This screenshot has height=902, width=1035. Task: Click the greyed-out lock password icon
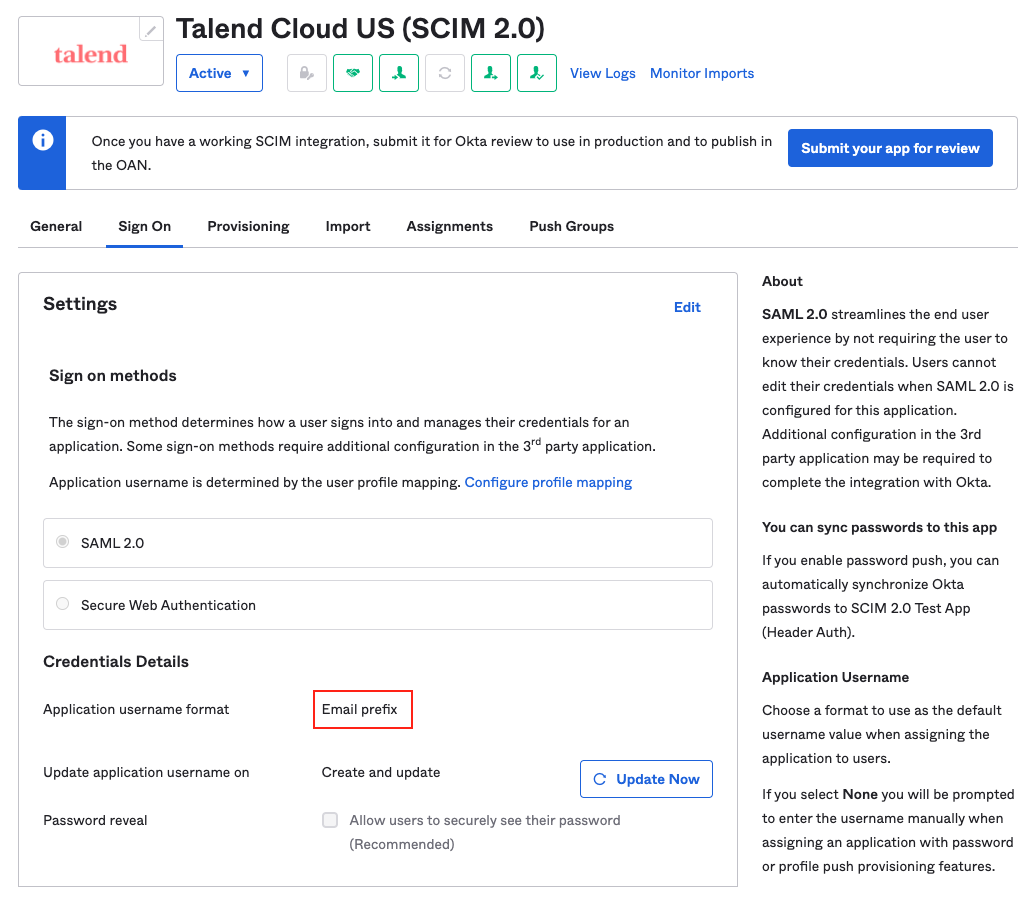[x=307, y=73]
